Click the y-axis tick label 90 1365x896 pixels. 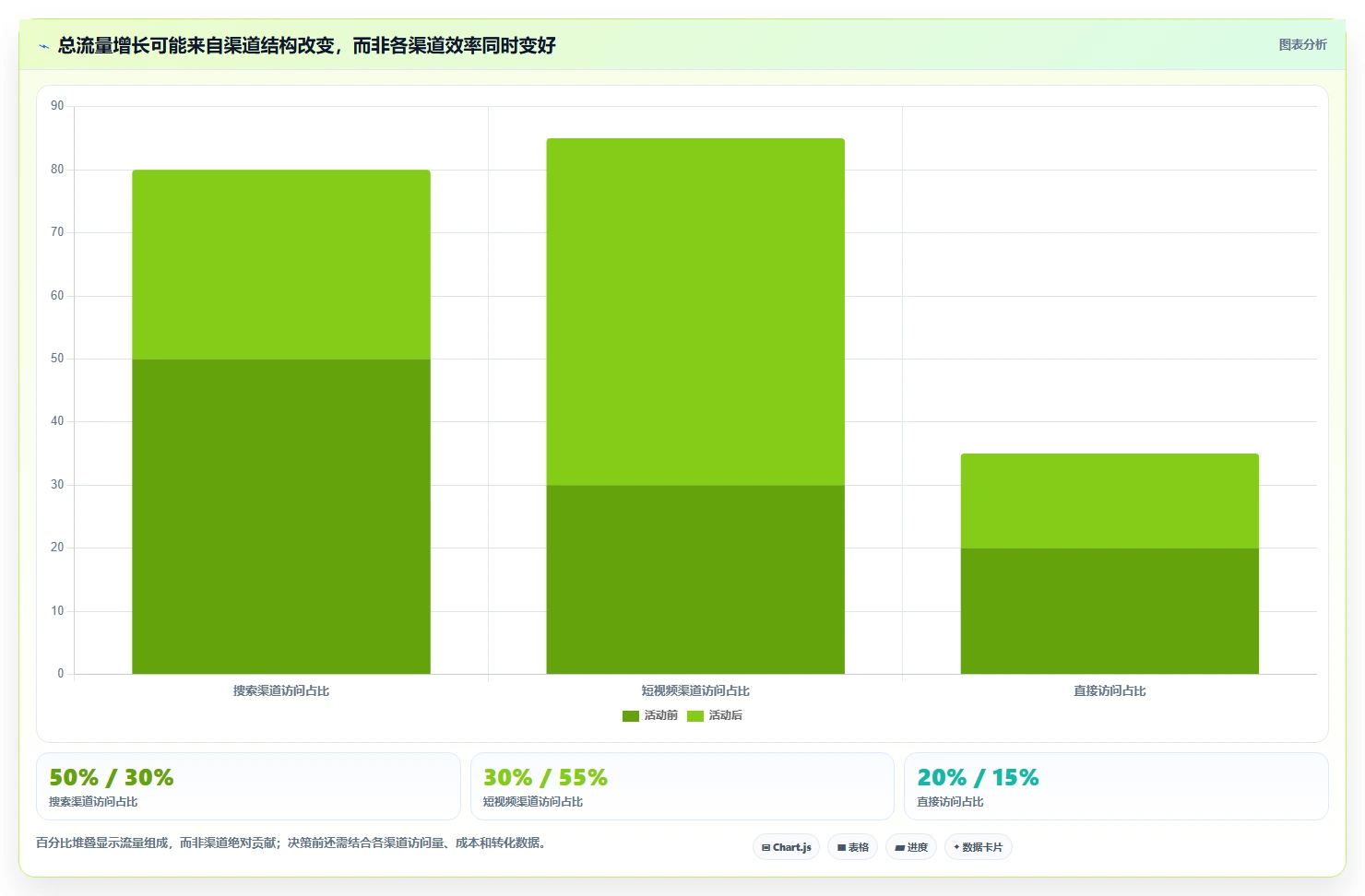click(x=57, y=106)
